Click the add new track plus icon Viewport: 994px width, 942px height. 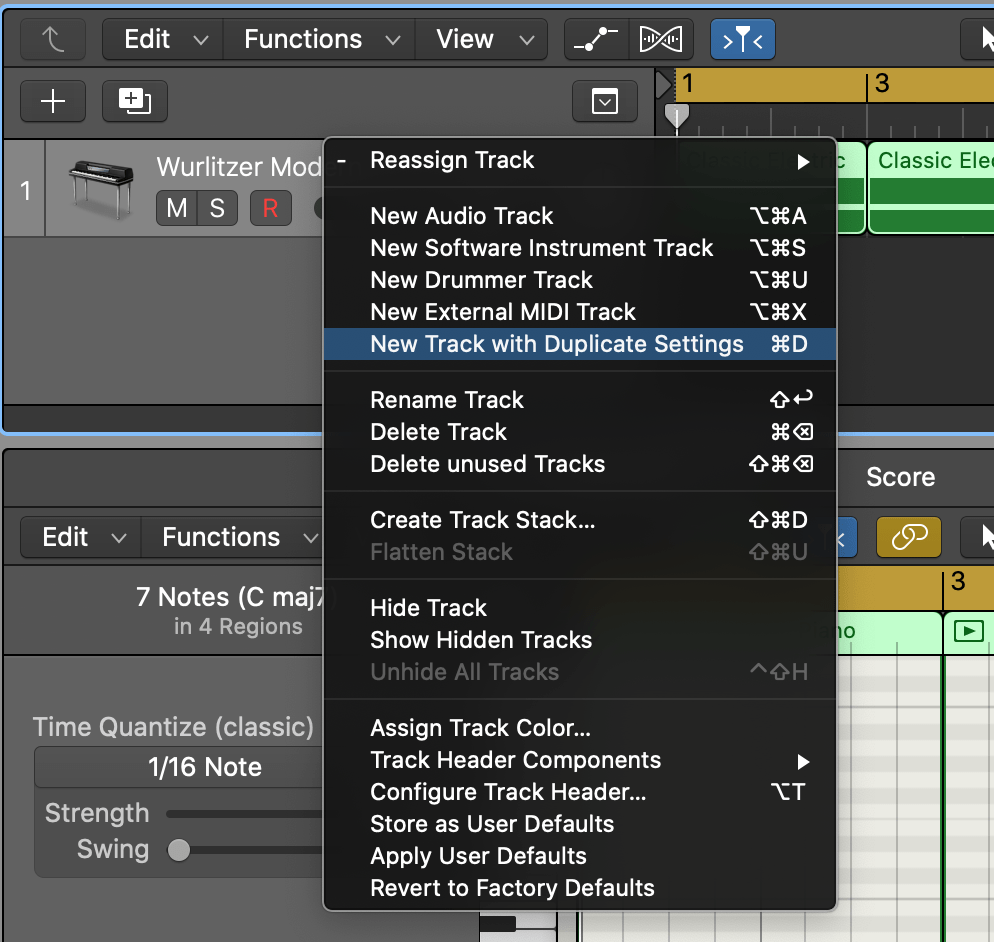pyautogui.click(x=52, y=101)
